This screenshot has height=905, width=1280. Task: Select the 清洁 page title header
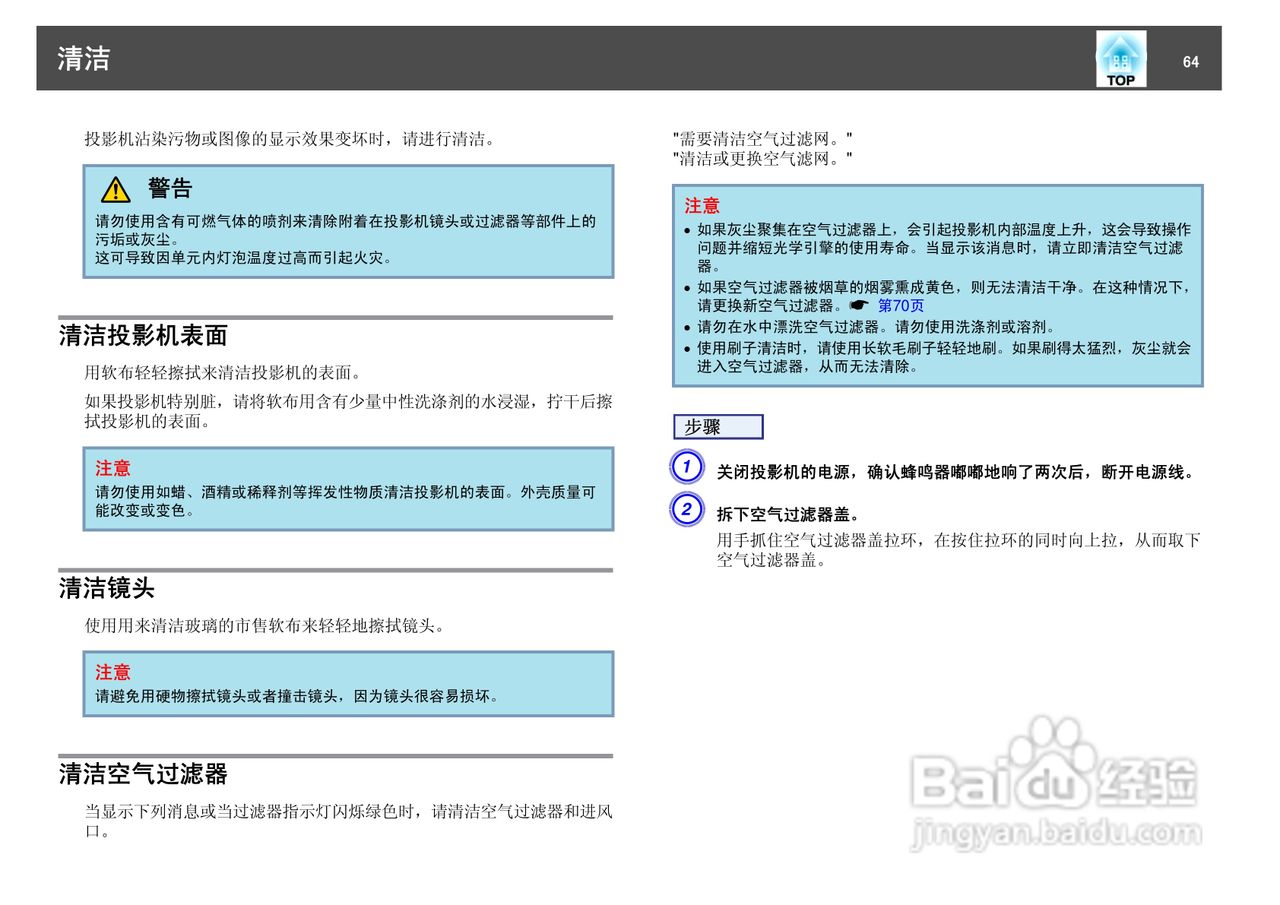coord(78,60)
